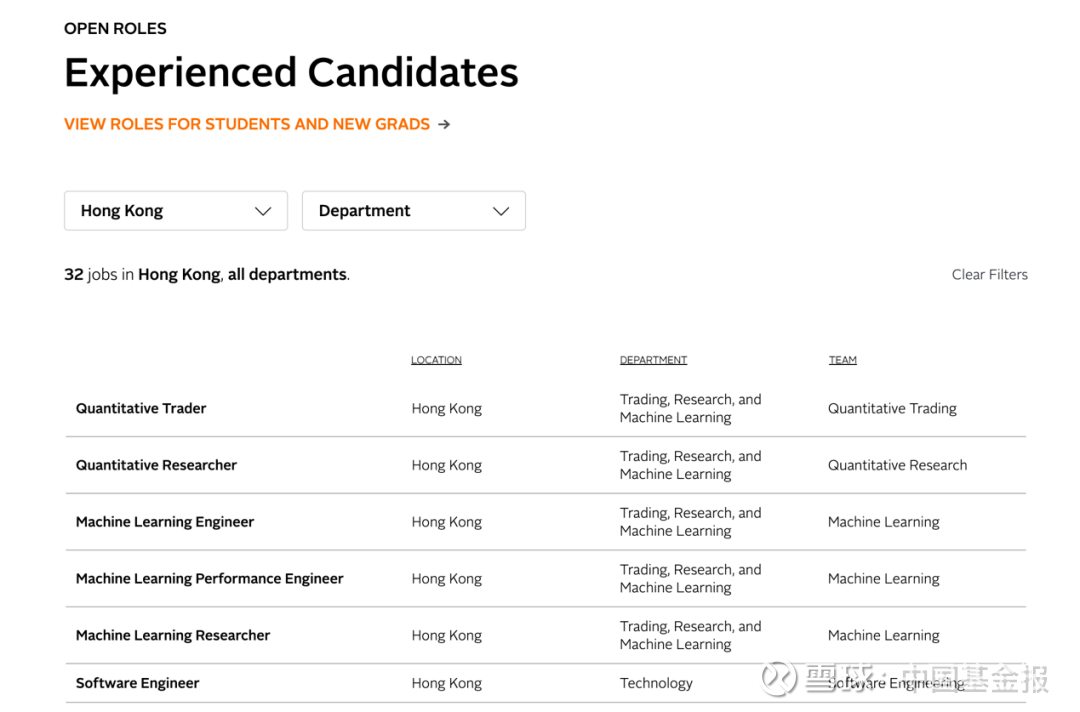Click Clear Filters
The image size is (1080, 712).
pyautogui.click(x=990, y=275)
